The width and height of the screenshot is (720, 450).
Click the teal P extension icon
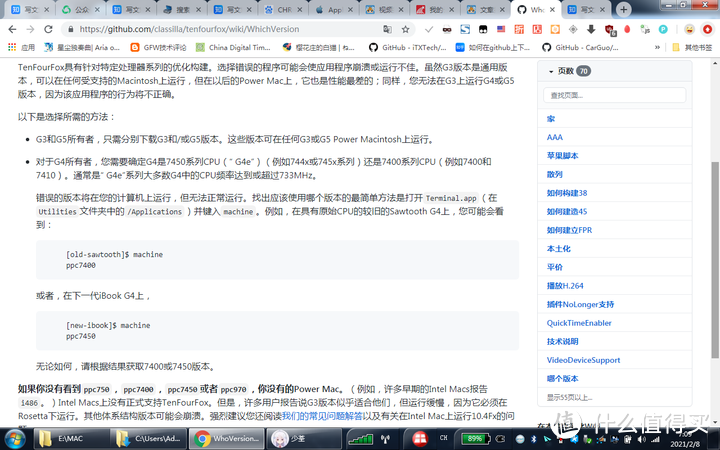[x=663, y=29]
